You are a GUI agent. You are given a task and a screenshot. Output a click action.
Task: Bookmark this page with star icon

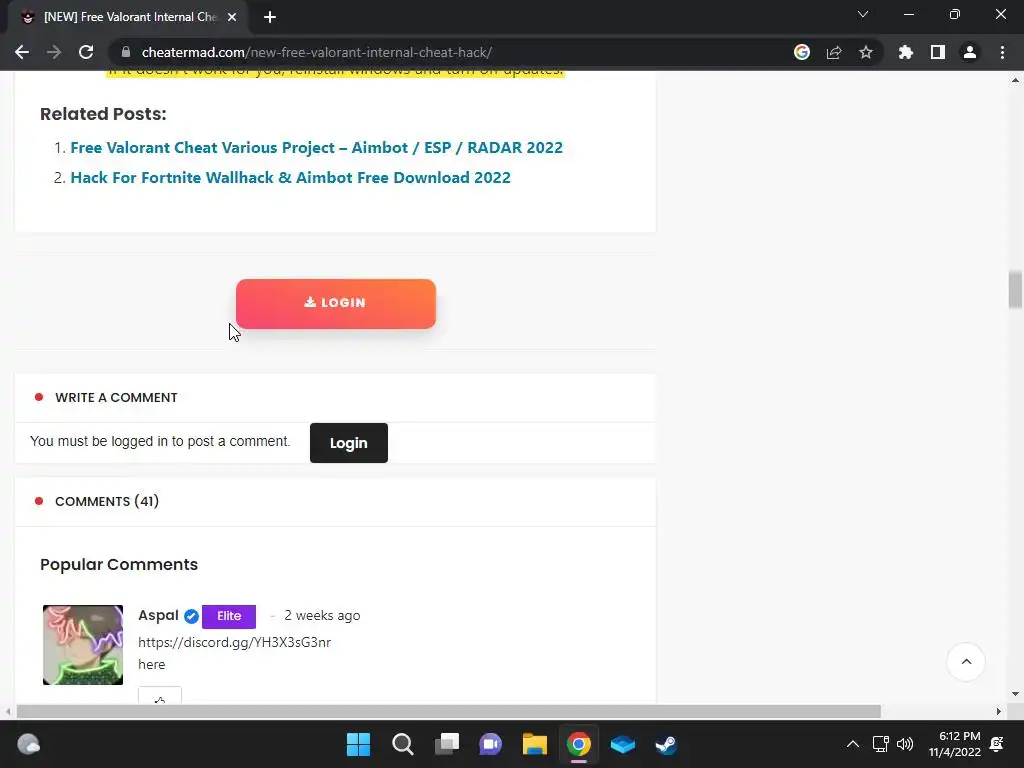coord(866,52)
